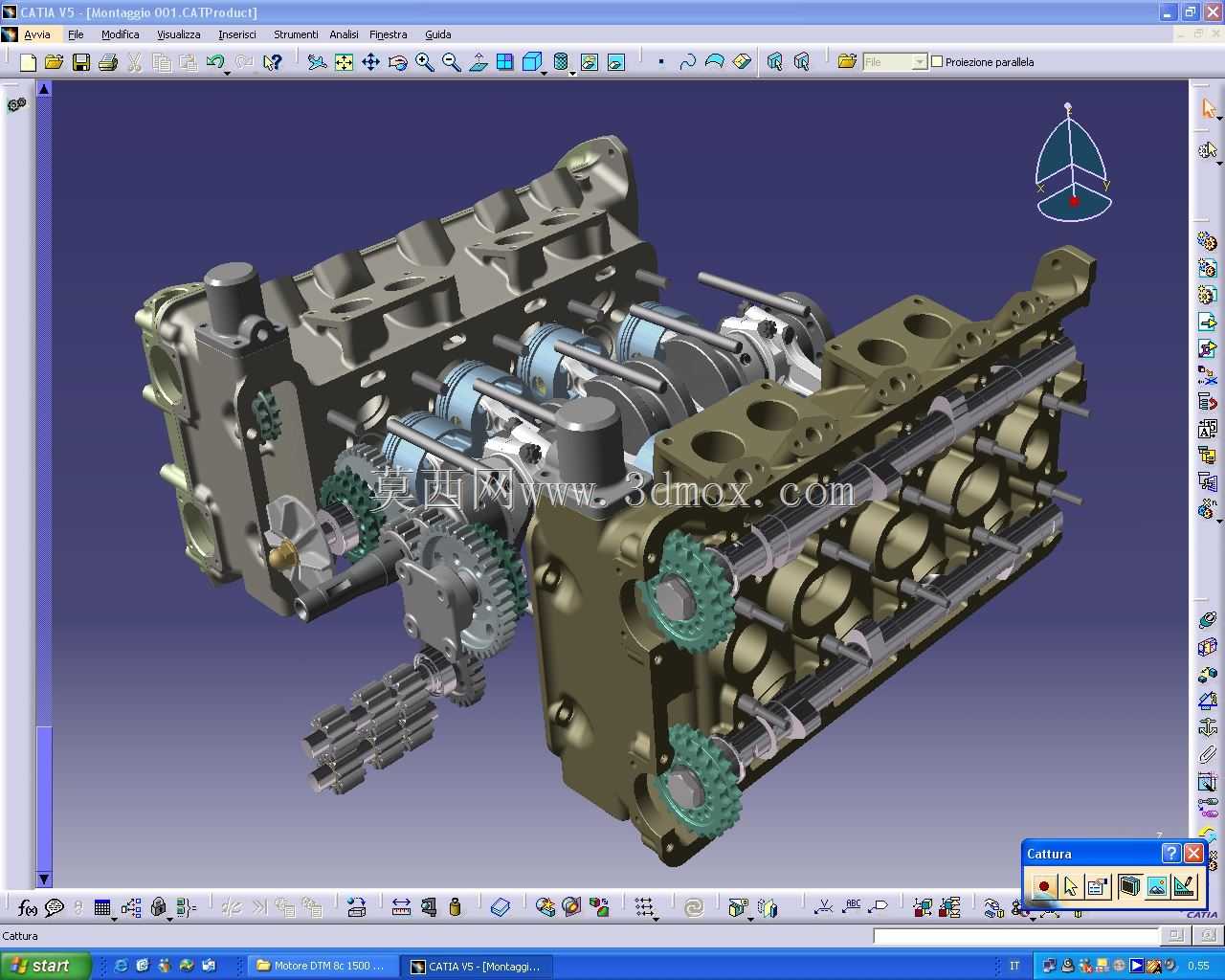This screenshot has width=1225, height=980.
Task: Open the Modifica menu
Action: click(121, 34)
